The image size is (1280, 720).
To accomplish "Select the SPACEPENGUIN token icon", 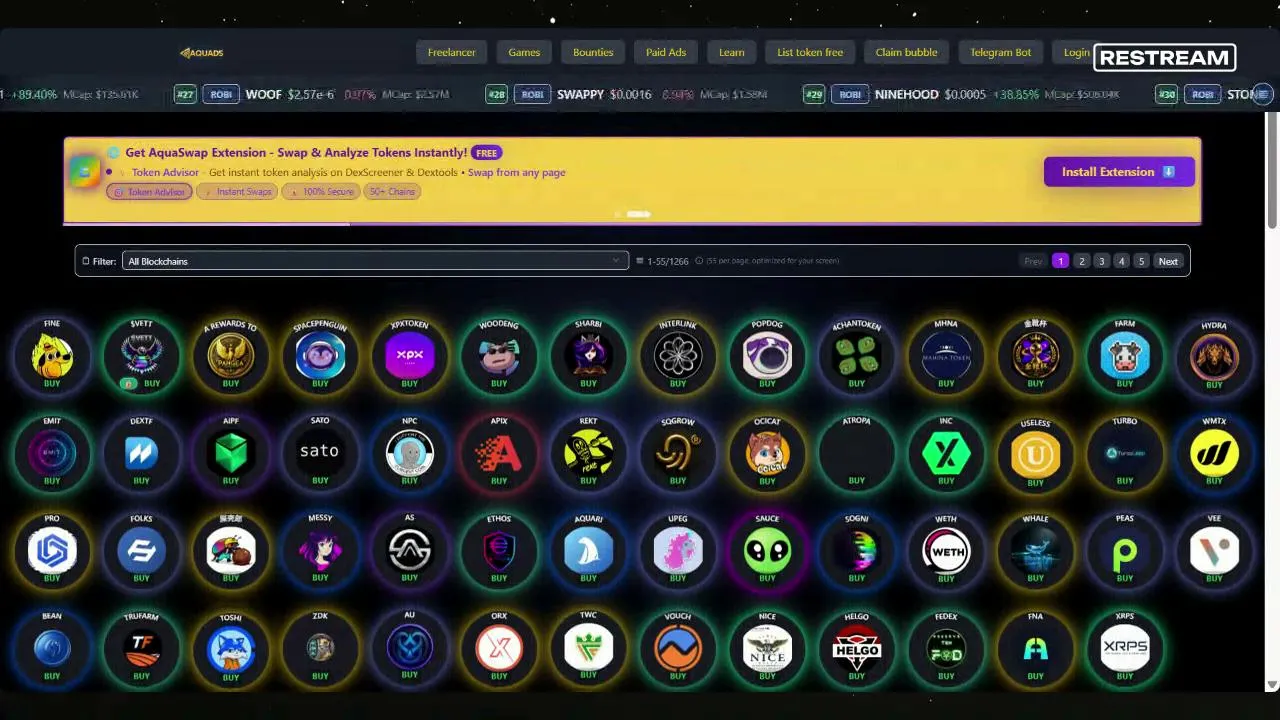I will [320, 356].
